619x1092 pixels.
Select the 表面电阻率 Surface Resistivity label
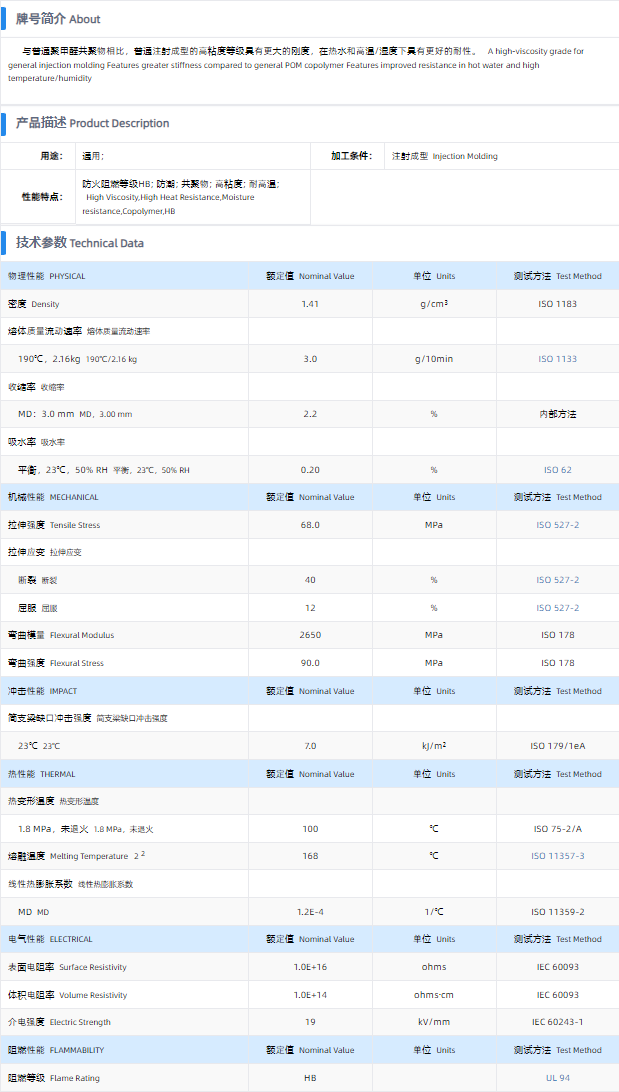pos(67,967)
